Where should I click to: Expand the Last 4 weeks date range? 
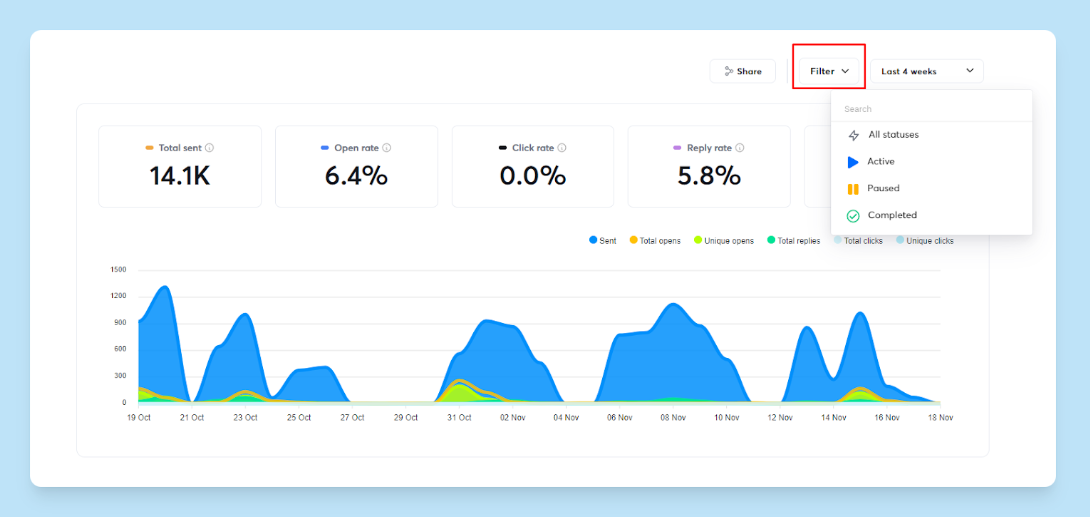point(927,71)
